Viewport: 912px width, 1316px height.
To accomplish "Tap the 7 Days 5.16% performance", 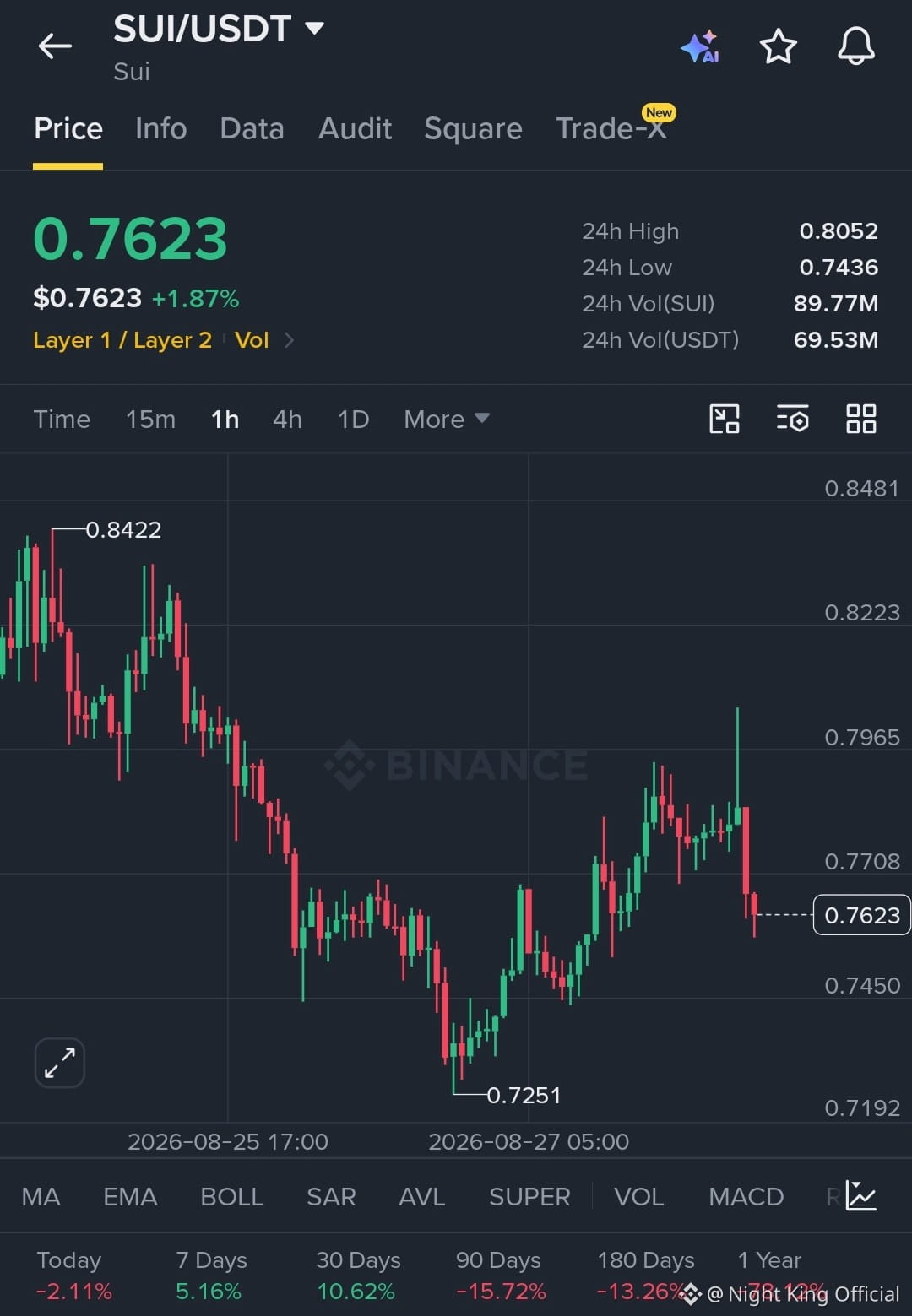I will tap(211, 1275).
